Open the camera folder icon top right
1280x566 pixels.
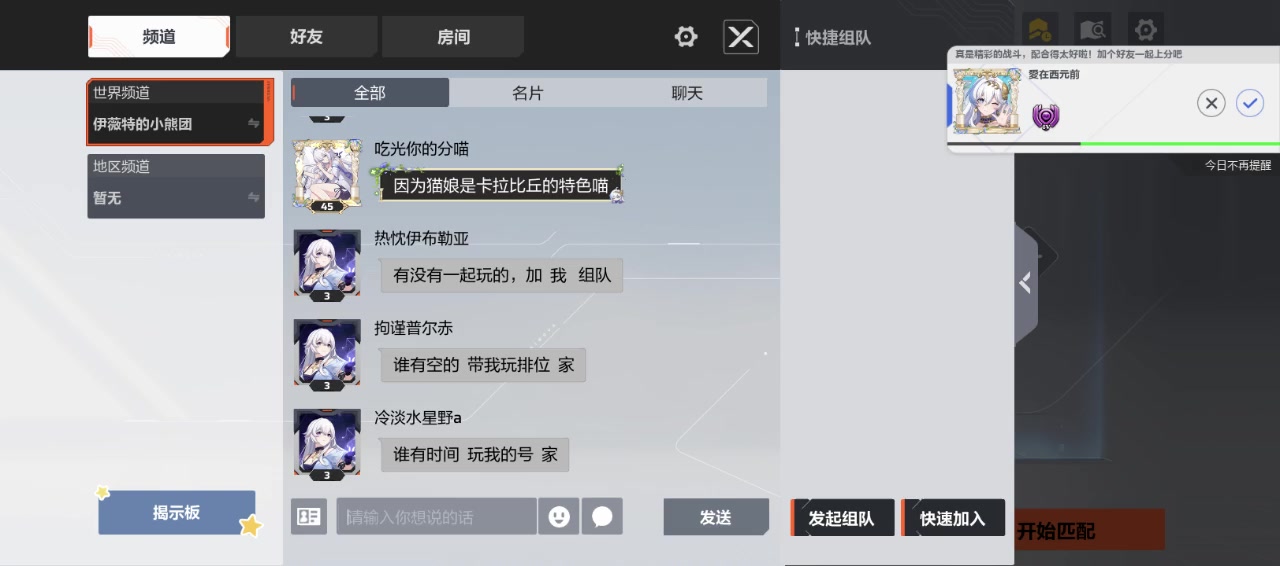point(1093,30)
